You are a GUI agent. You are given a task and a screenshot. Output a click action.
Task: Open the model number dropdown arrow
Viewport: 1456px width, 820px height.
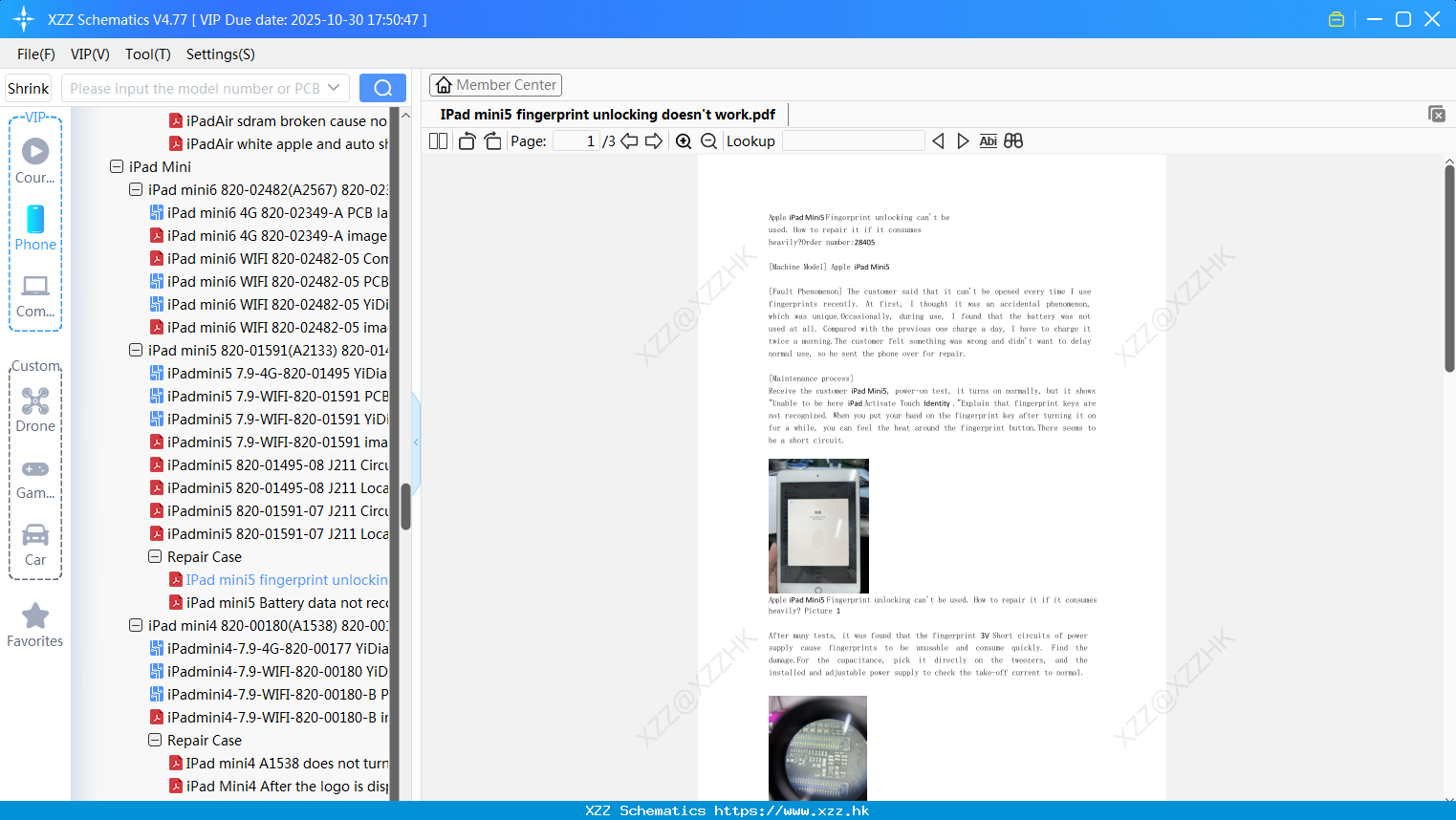[334, 88]
